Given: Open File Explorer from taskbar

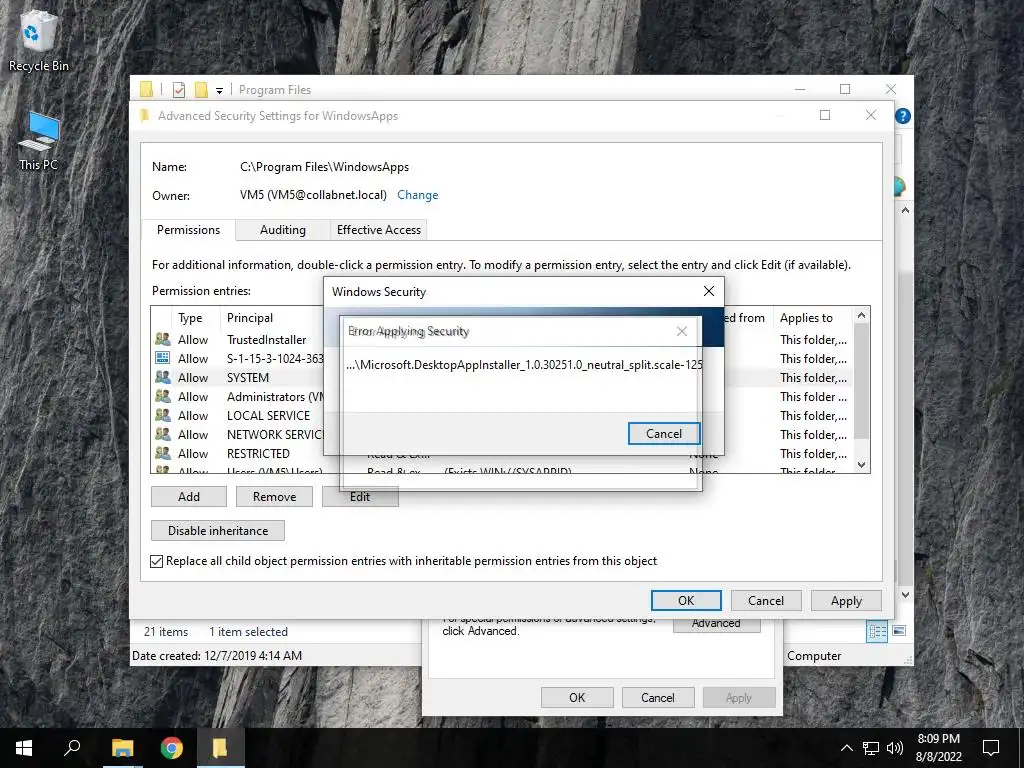Looking at the screenshot, I should coord(122,748).
